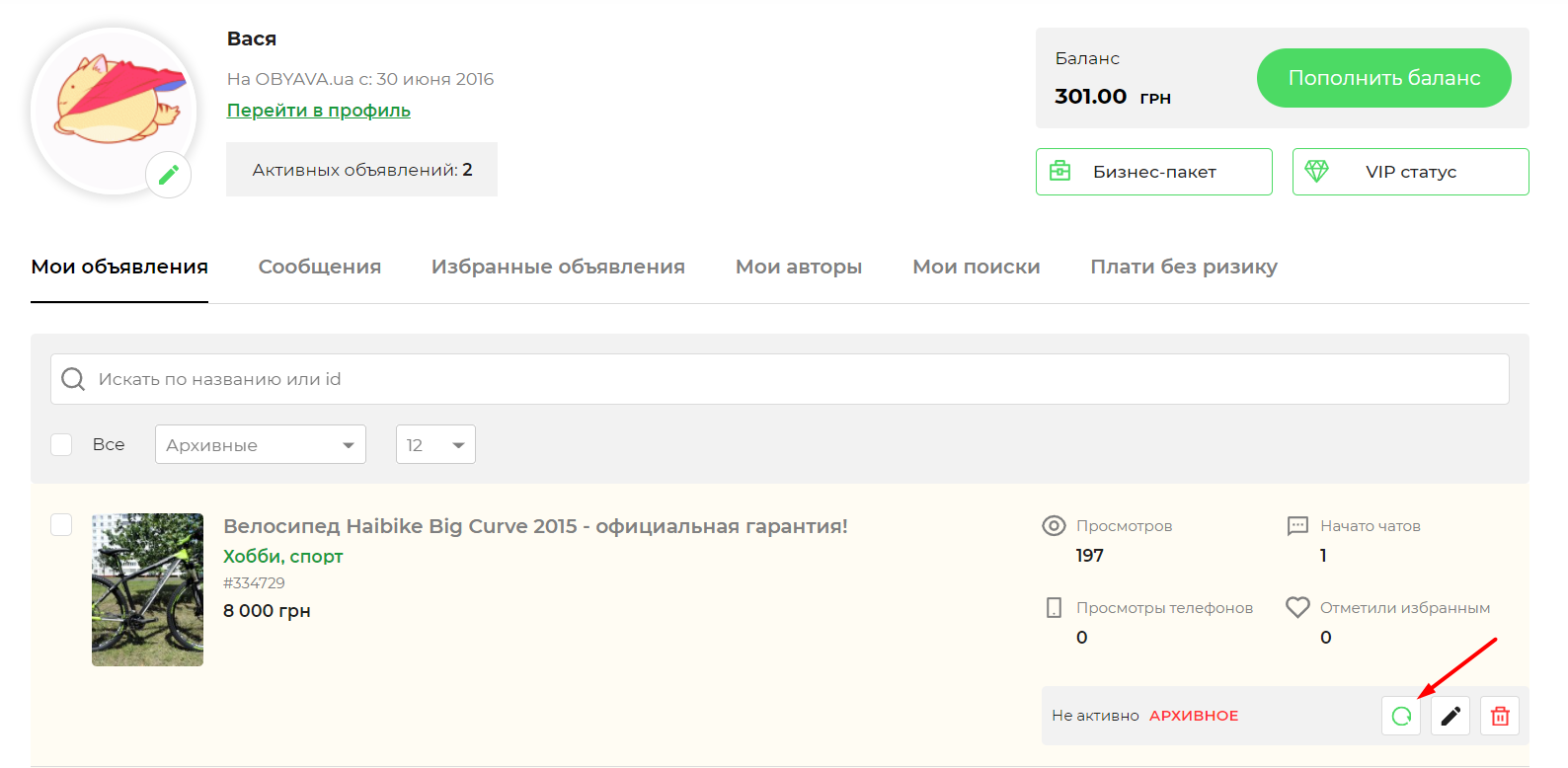This screenshot has width=1568, height=768.
Task: Click the magnifier icon in the search field
Action: 73,379
